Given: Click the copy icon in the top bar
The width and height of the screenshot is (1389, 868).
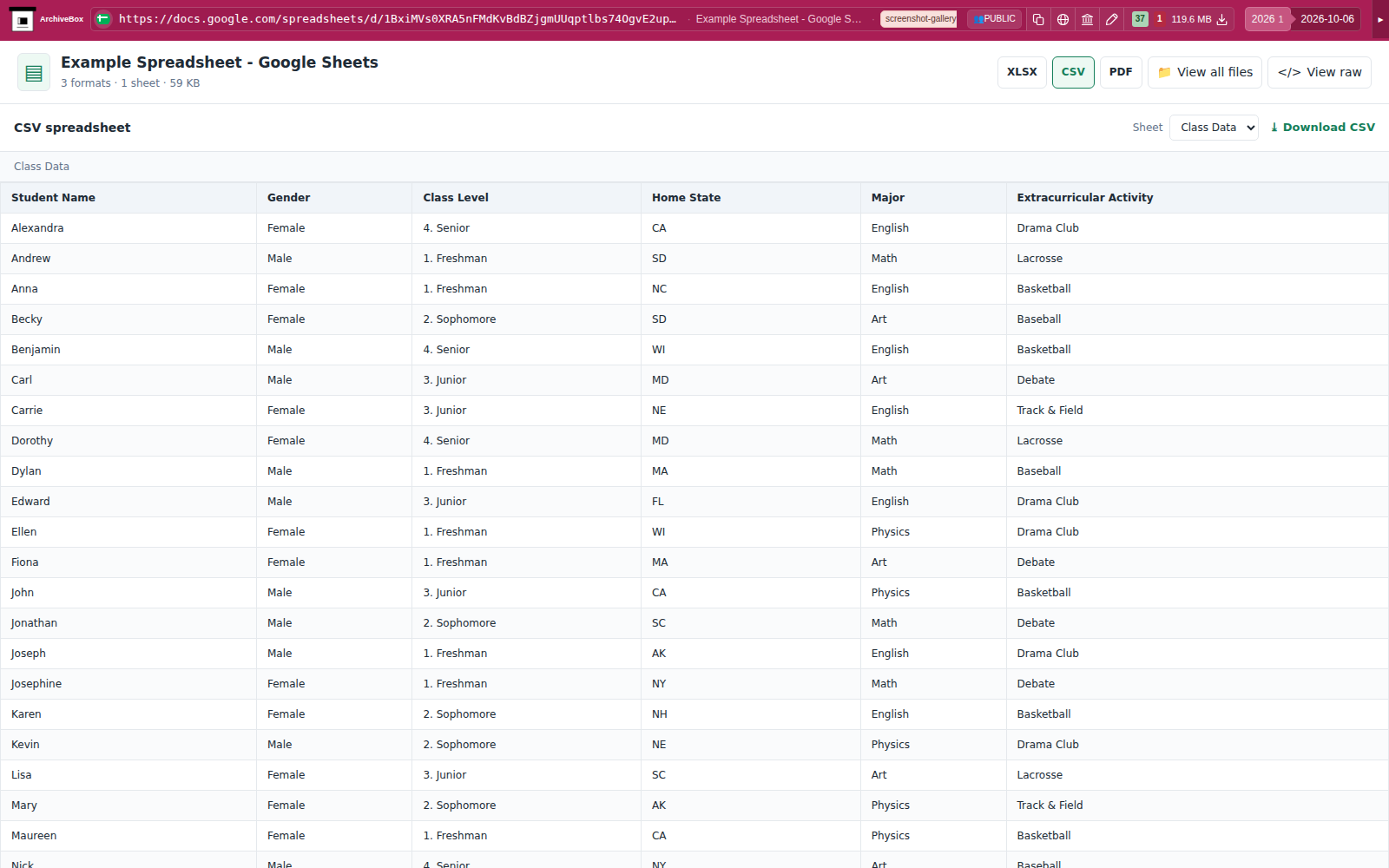Looking at the screenshot, I should pos(1038,19).
